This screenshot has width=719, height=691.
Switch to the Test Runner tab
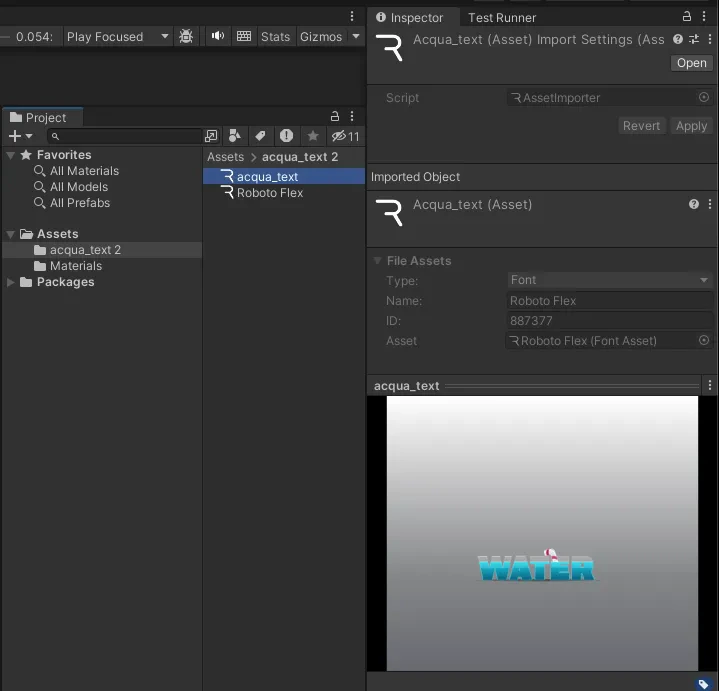[x=502, y=17]
